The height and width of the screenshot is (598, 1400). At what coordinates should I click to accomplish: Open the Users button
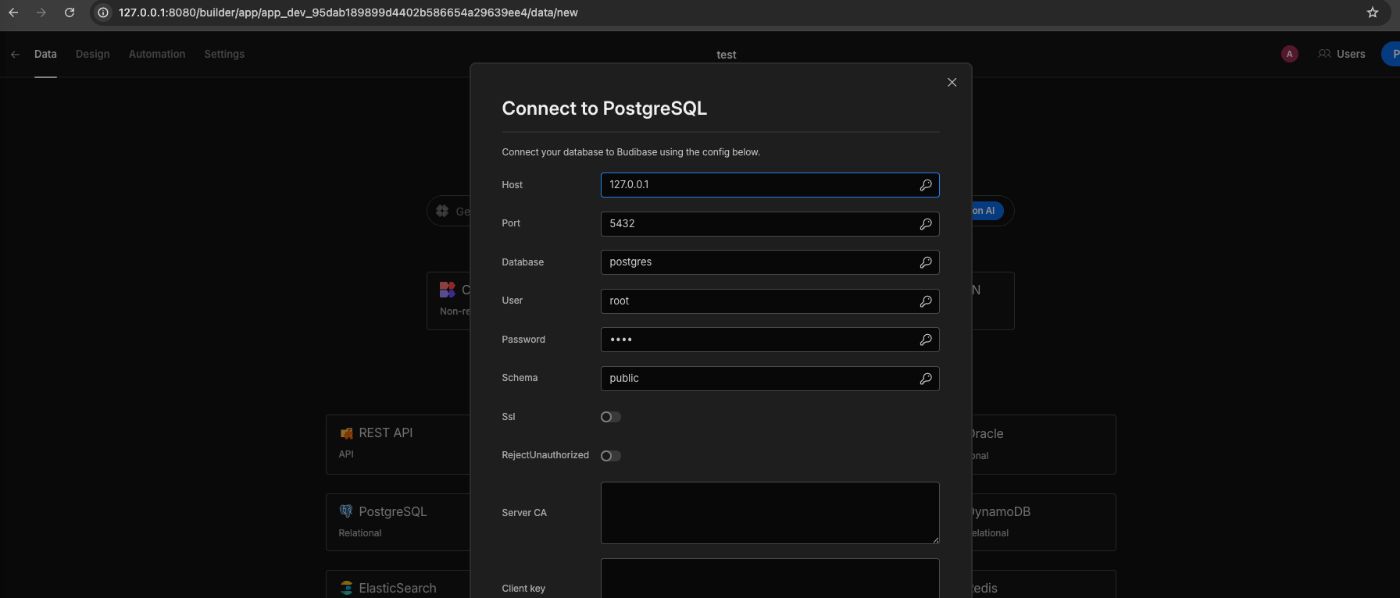click(1341, 54)
